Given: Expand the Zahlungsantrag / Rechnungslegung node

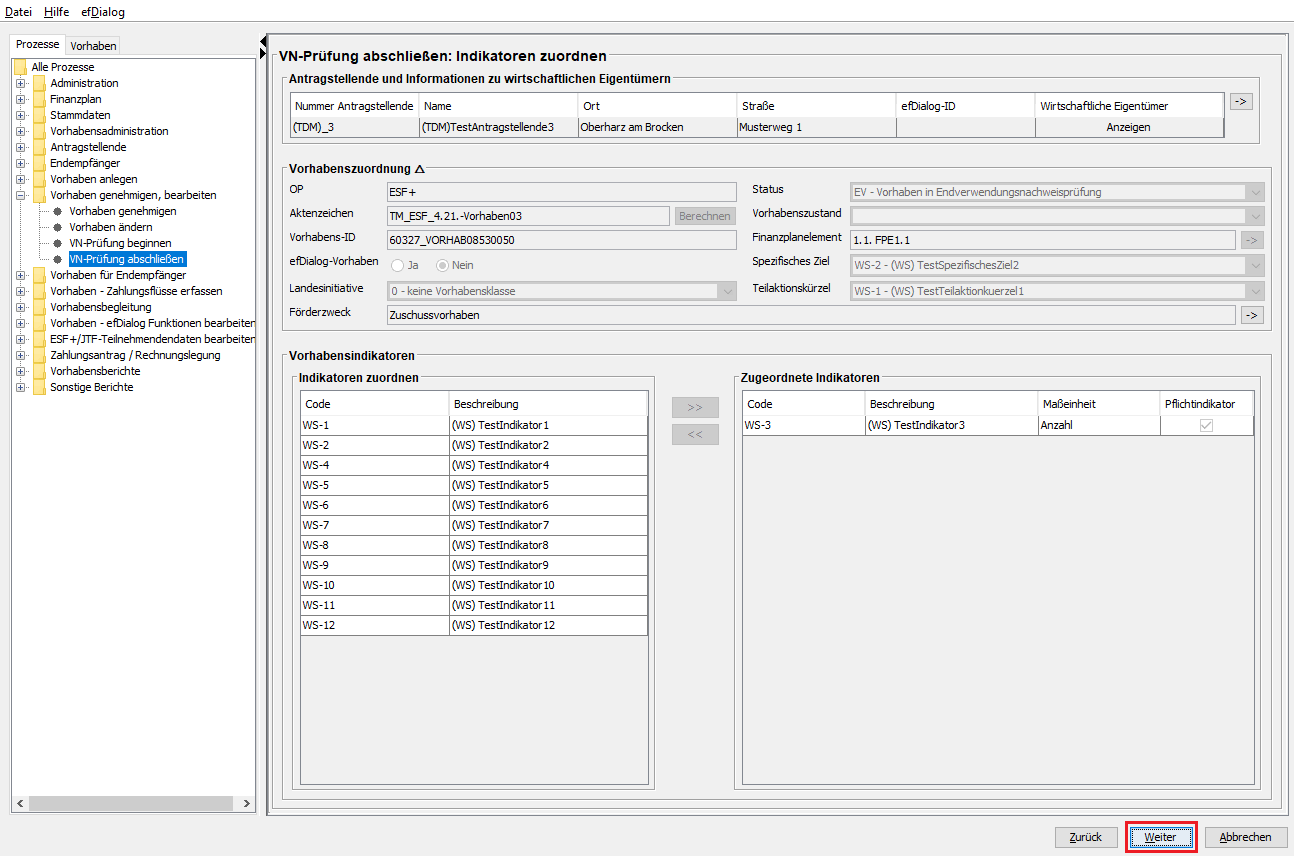Looking at the screenshot, I should pos(20,355).
